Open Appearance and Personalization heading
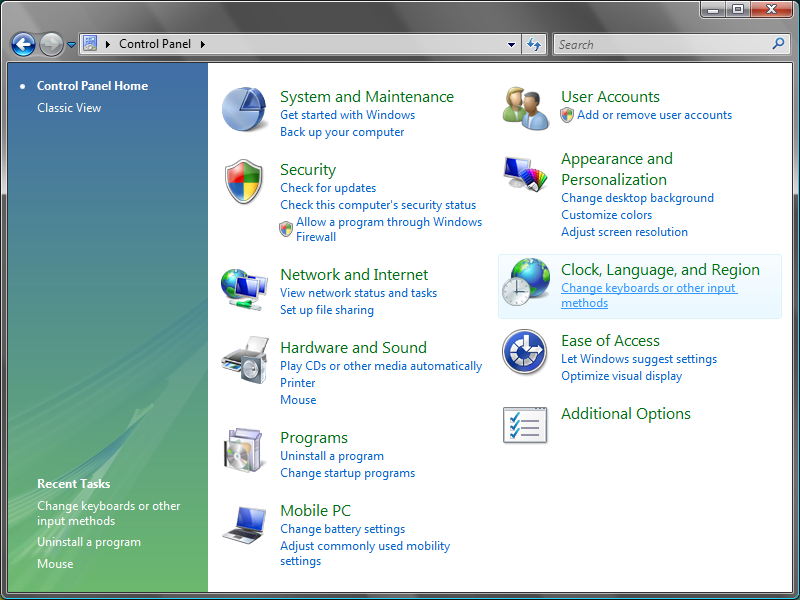 coord(617,169)
